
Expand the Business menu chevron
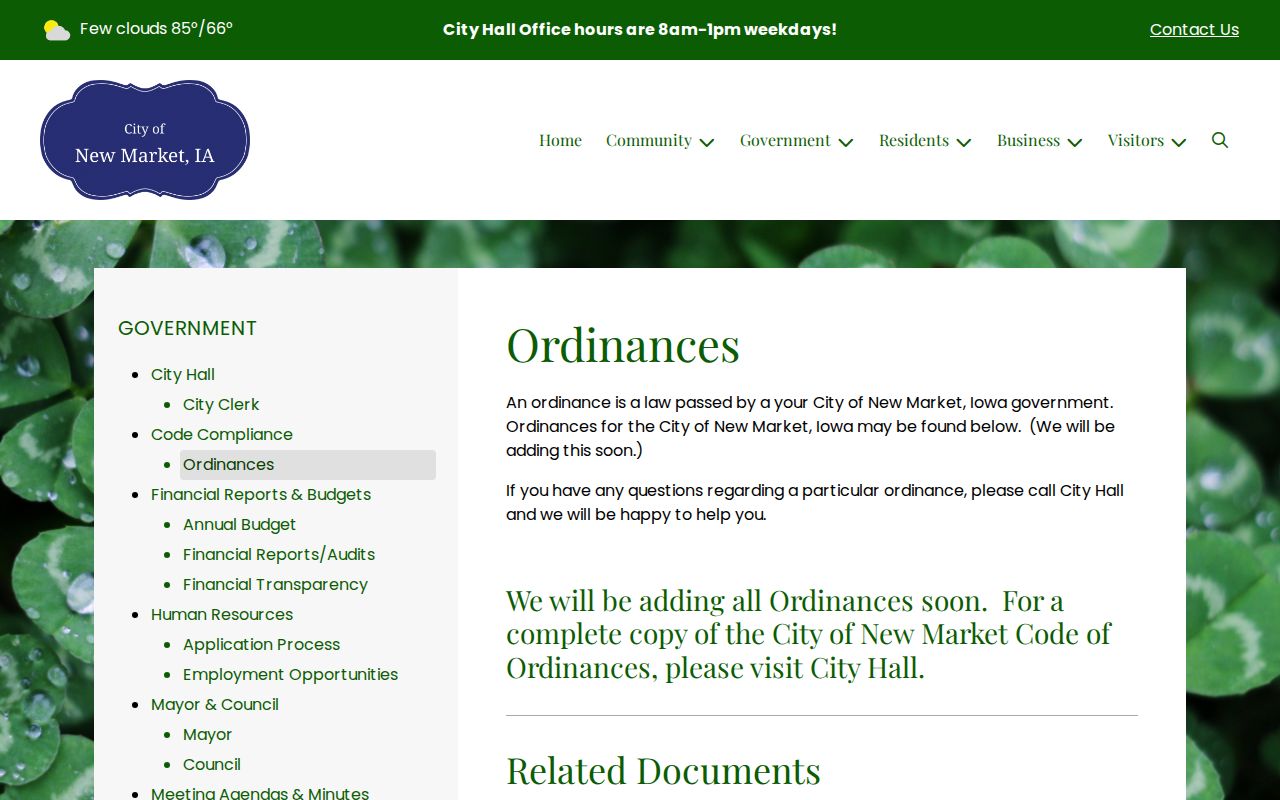1075,142
